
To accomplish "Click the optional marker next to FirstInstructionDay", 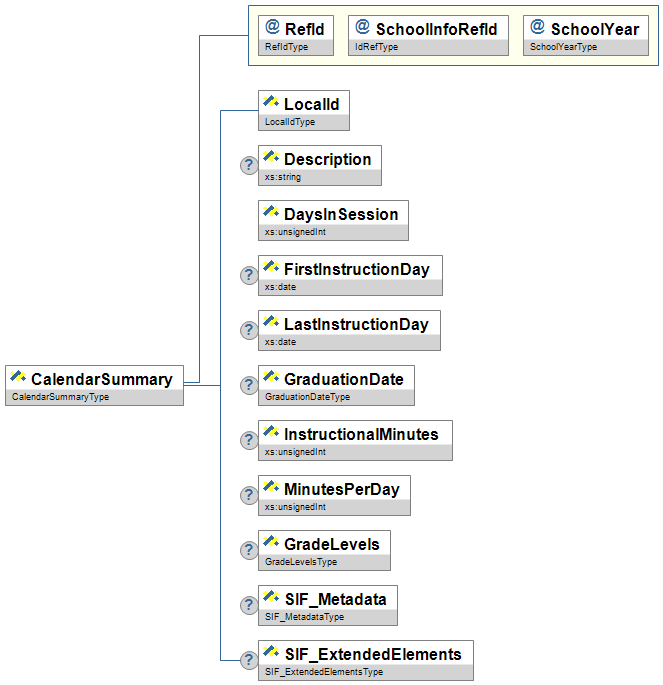I will pos(249,276).
